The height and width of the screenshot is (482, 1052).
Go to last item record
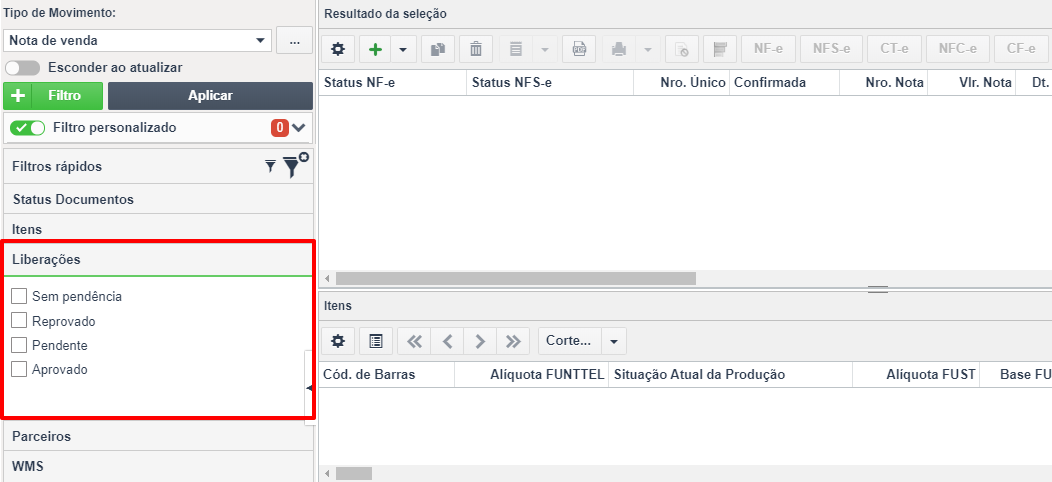(513, 341)
